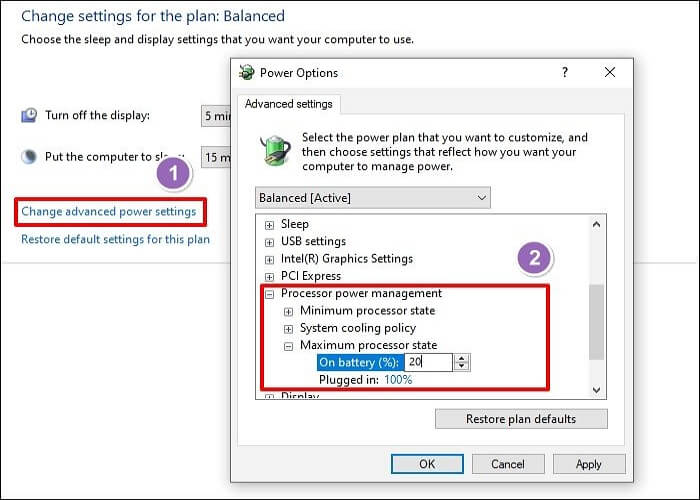Expand the Sleep settings node
The image size is (700, 500).
[269, 225]
